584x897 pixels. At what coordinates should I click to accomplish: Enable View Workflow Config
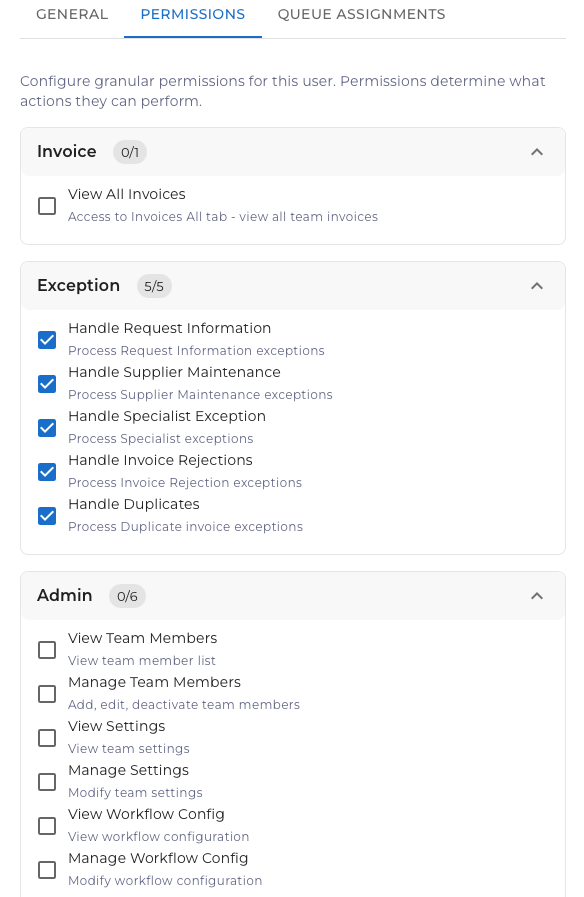pyautogui.click(x=46, y=826)
